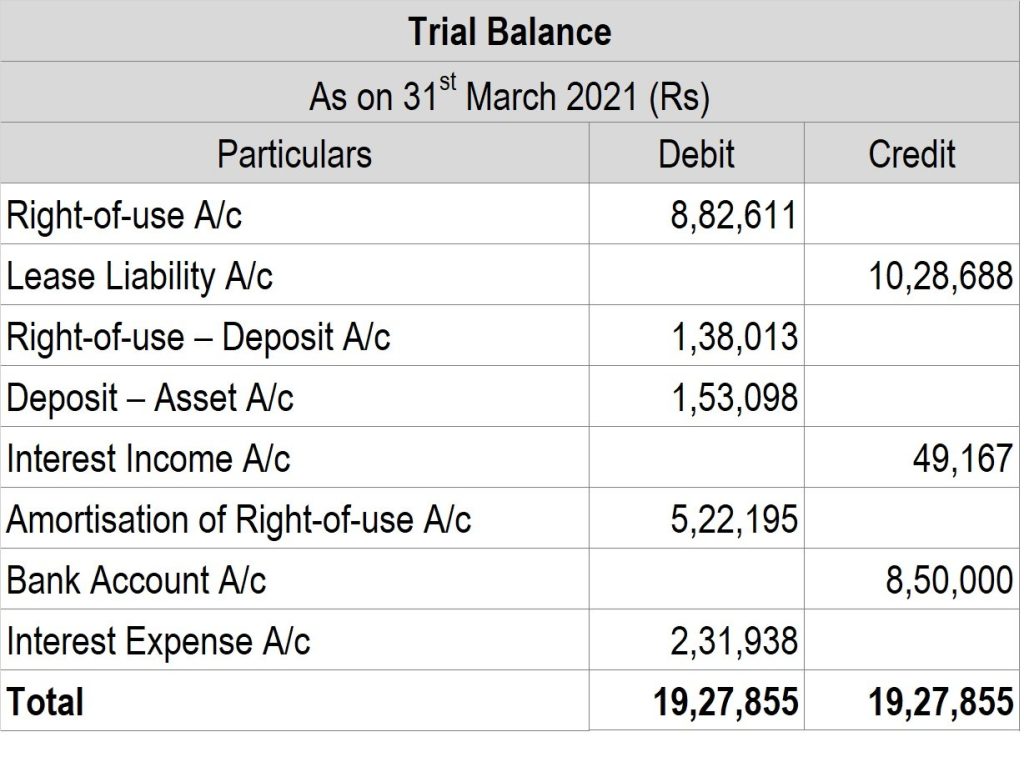The width and height of the screenshot is (1024, 762).
Task: Select the 5,22,195 amortisation debit value
Action: click(733, 520)
